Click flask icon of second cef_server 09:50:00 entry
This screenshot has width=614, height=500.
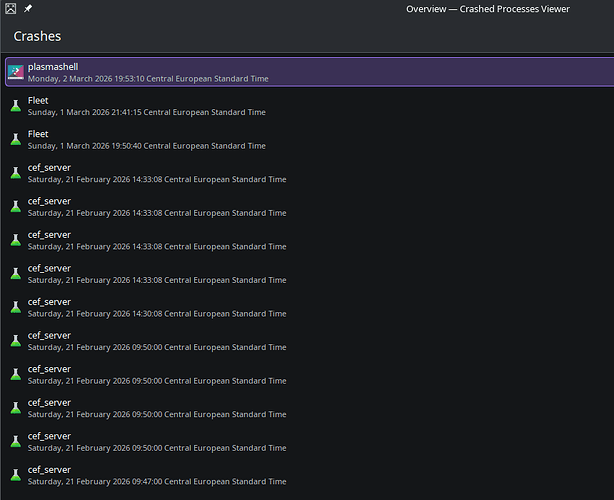tap(15, 374)
